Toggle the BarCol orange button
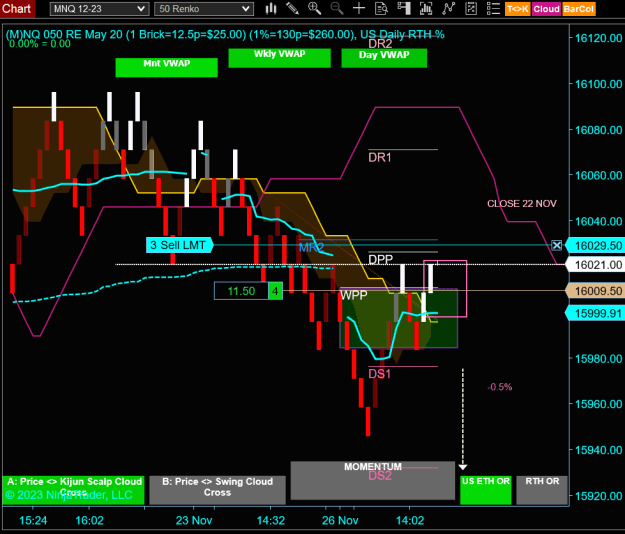Screen dimensions: 625x534 point(579,9)
